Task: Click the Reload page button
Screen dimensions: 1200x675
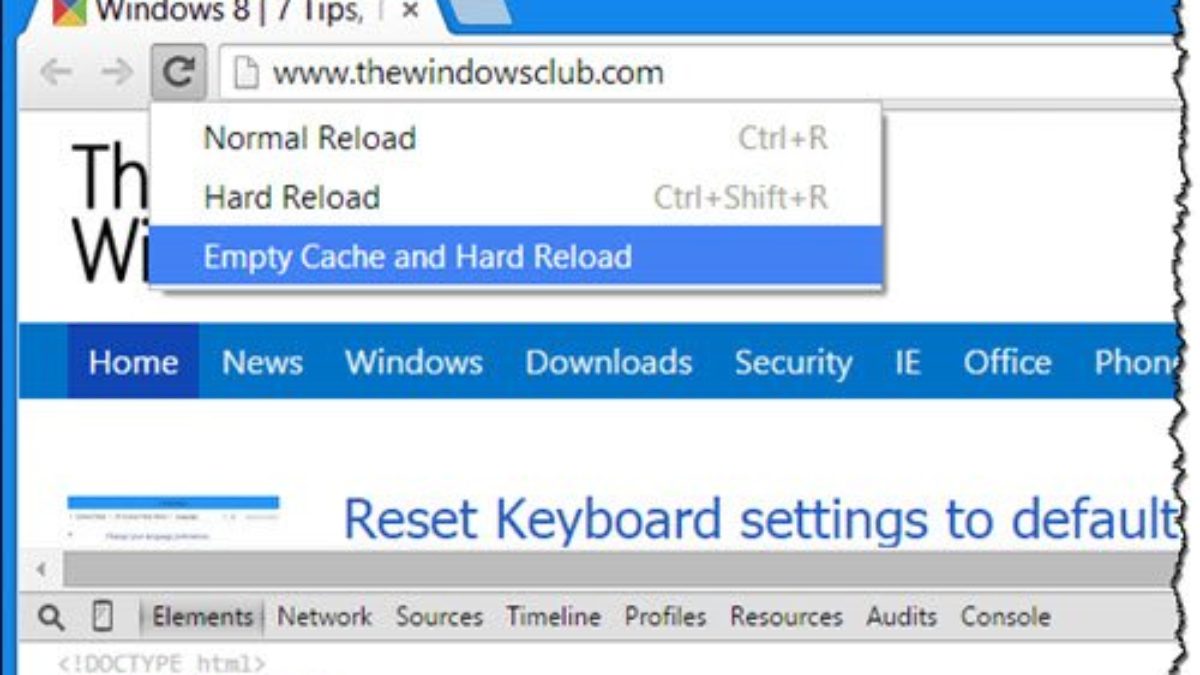Action: pos(179,72)
